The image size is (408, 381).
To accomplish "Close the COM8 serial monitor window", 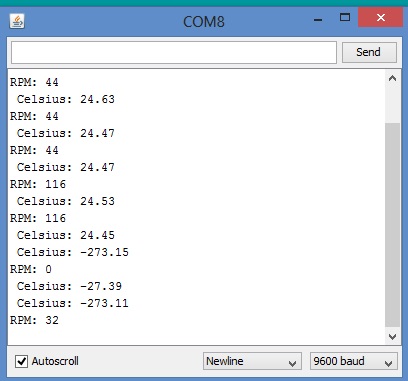I will [380, 17].
